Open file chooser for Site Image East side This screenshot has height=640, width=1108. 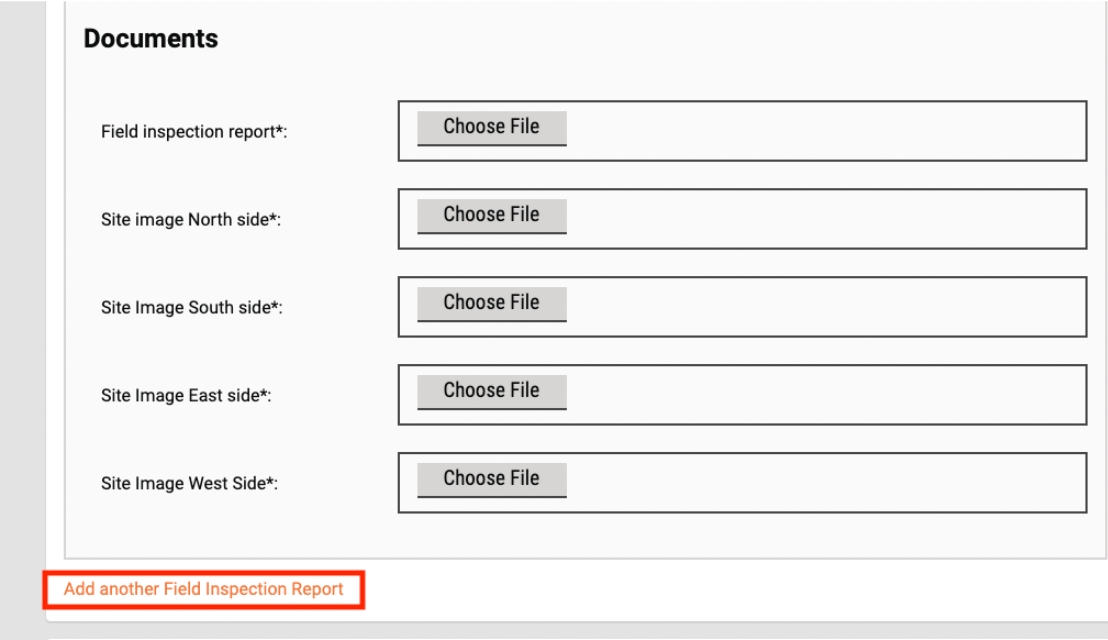(x=491, y=392)
